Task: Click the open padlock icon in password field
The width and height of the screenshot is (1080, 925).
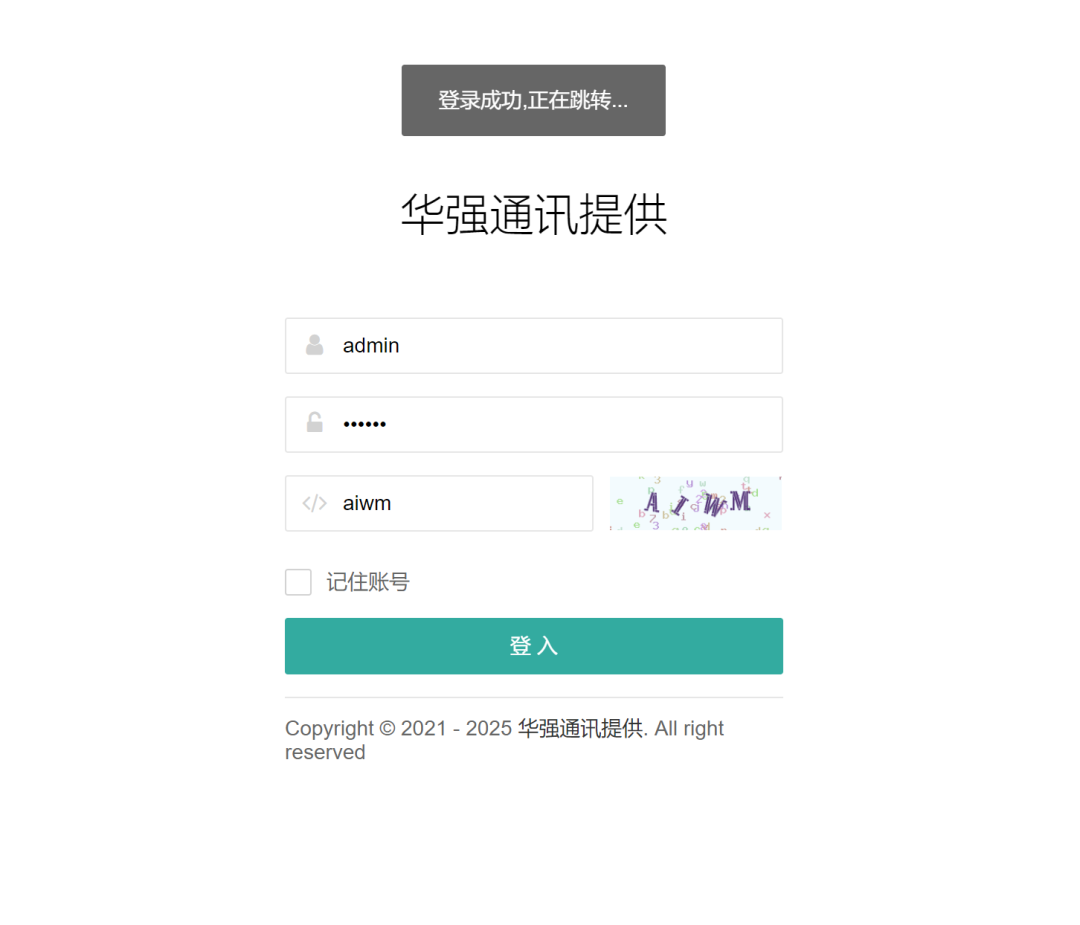Action: pos(315,422)
